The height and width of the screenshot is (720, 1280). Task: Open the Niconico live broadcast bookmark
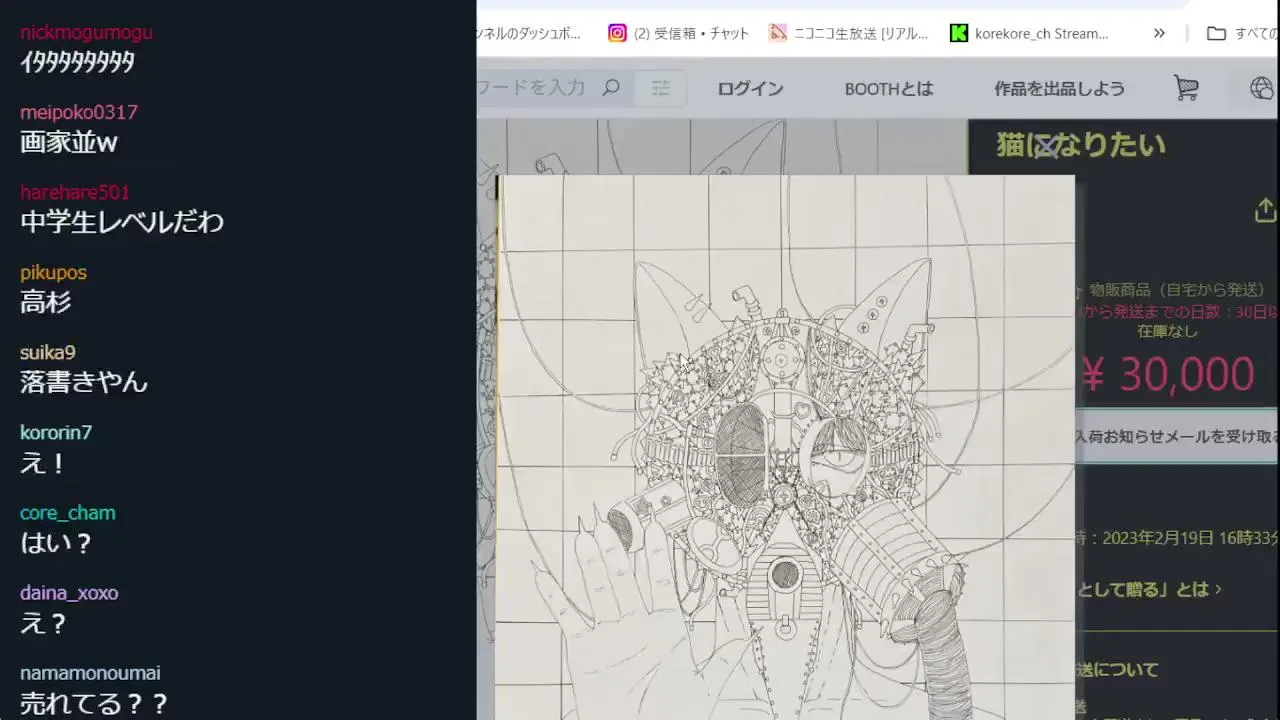[x=849, y=33]
